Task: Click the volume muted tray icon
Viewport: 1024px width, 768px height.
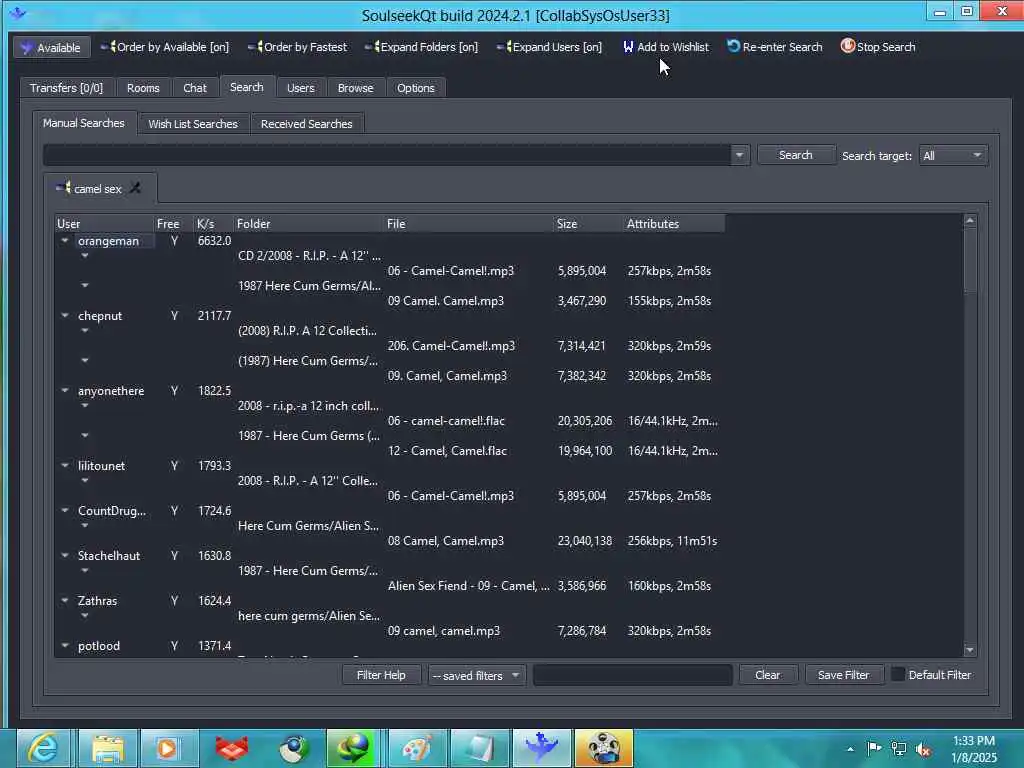Action: point(923,749)
